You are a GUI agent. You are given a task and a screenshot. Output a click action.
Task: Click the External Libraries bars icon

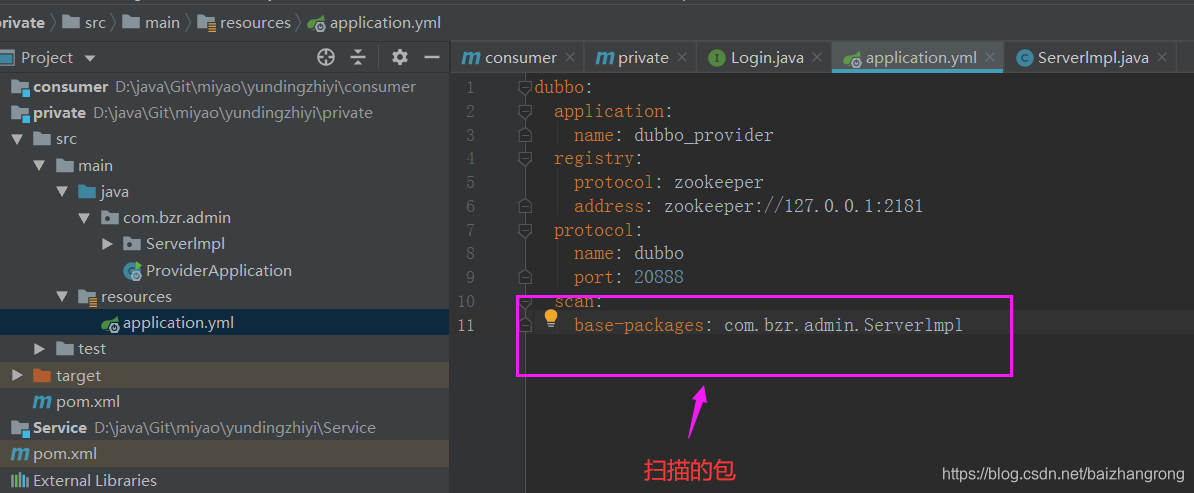19,480
